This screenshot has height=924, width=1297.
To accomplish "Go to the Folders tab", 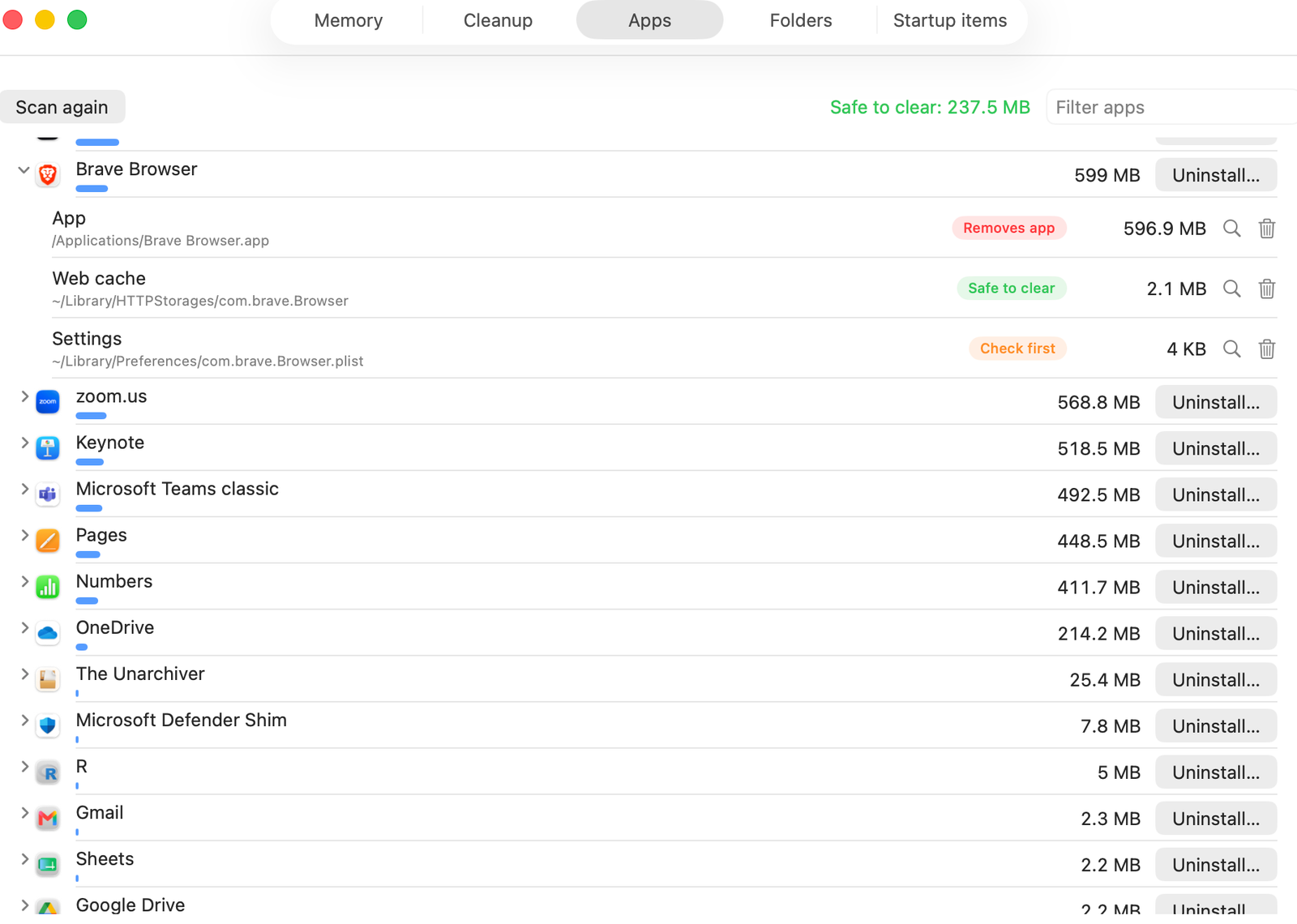I will (x=800, y=20).
